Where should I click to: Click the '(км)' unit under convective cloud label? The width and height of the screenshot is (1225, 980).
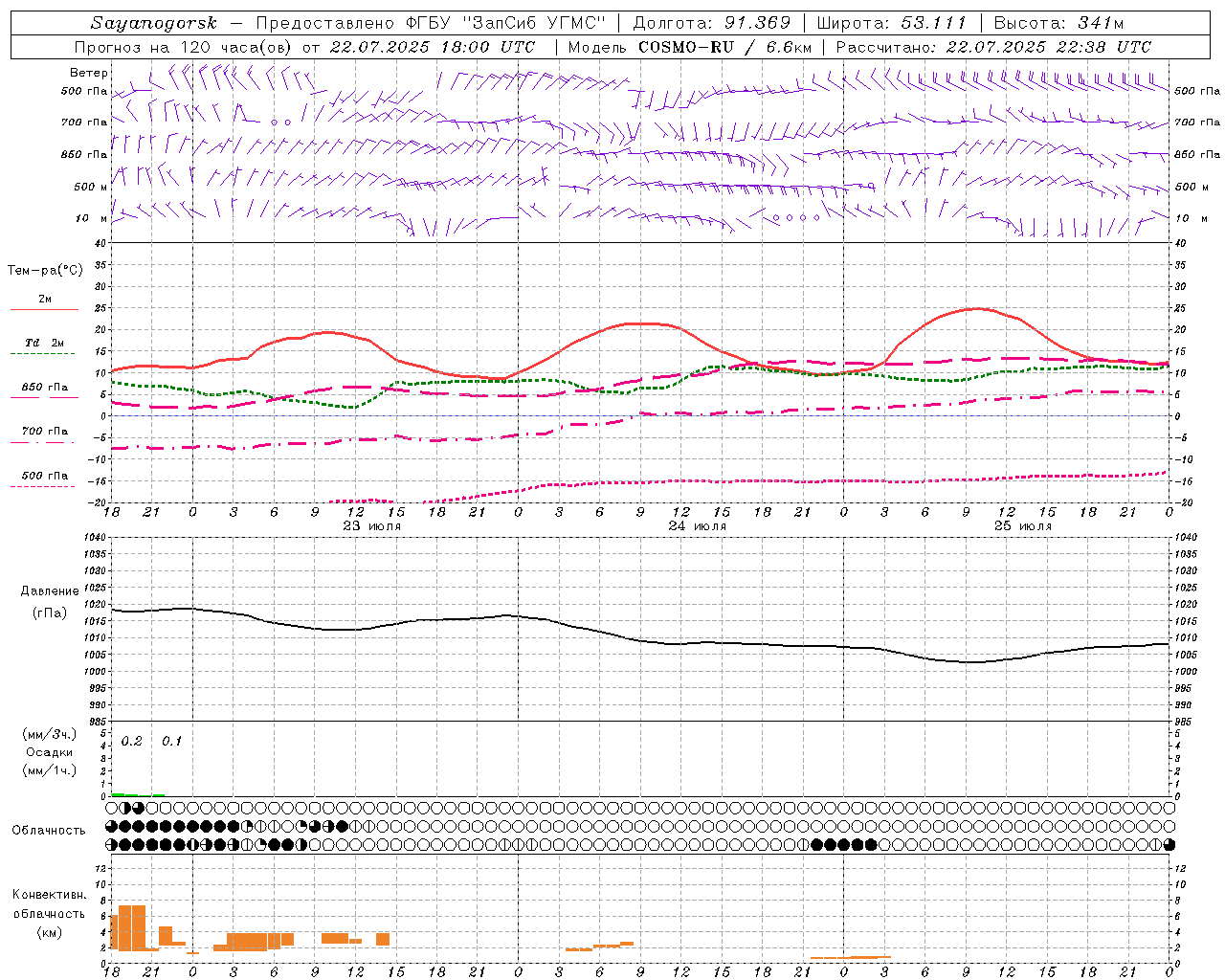[50, 932]
